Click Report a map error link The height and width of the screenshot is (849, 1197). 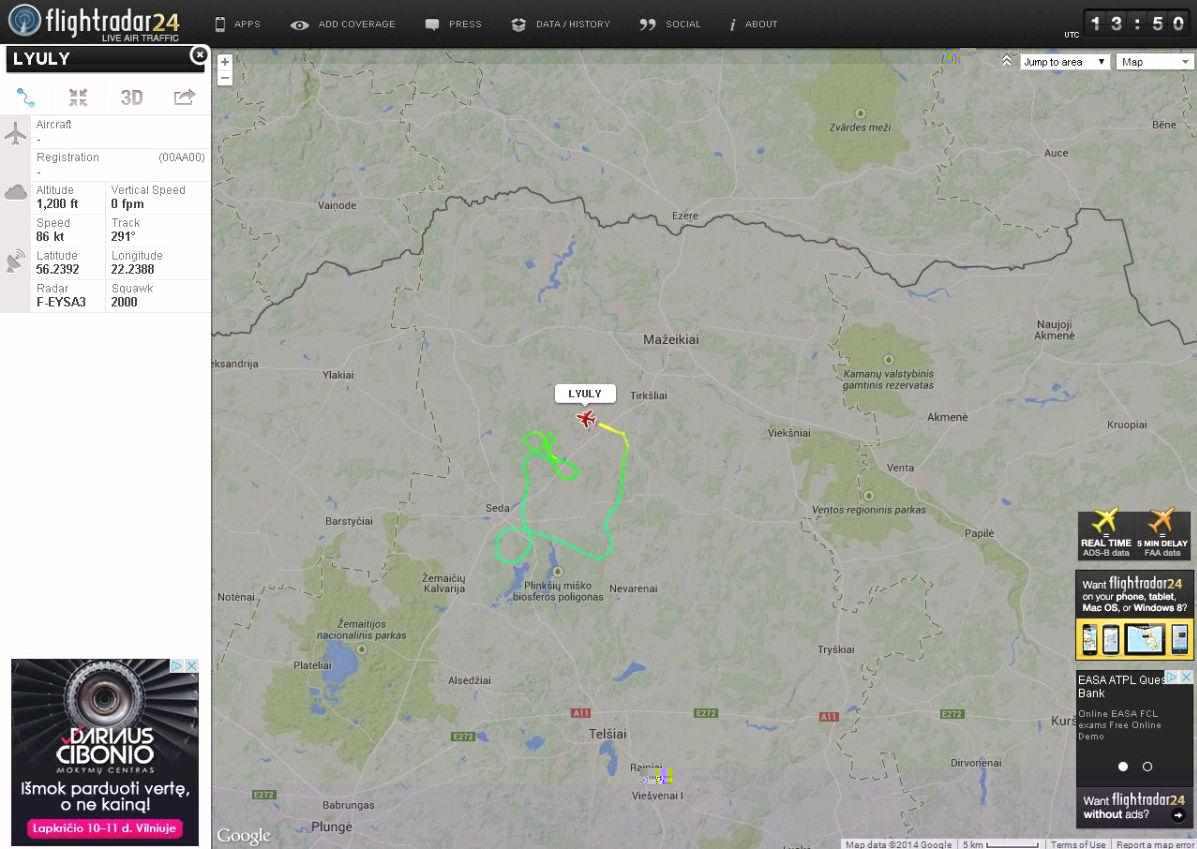coord(1154,844)
